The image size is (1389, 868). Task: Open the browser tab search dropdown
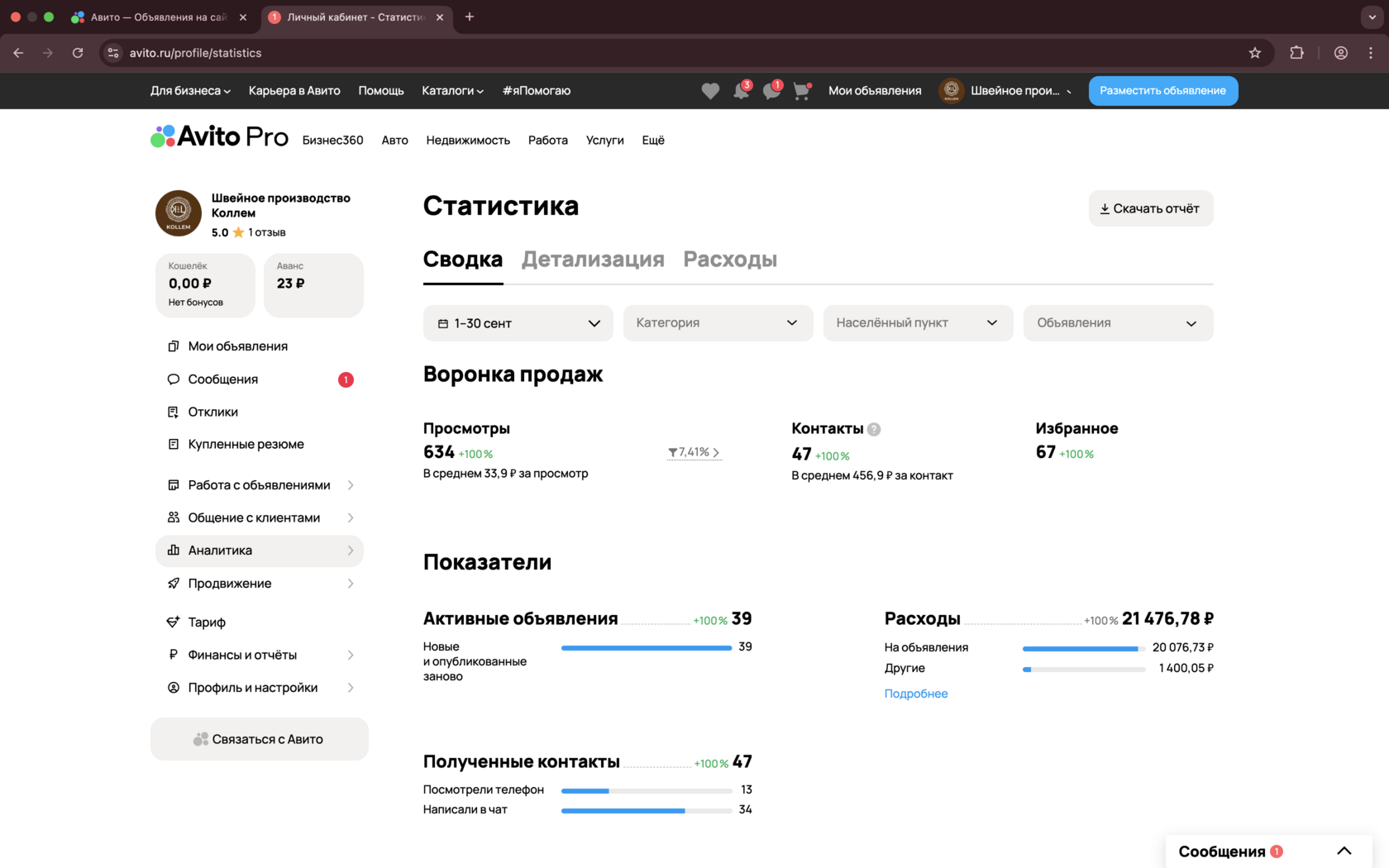tap(1372, 17)
